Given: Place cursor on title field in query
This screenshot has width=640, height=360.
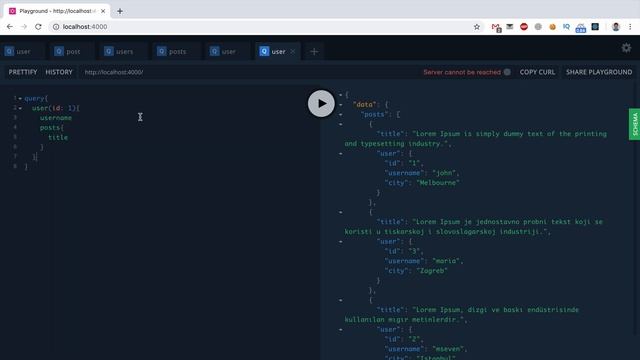Looking at the screenshot, I should pos(58,138).
